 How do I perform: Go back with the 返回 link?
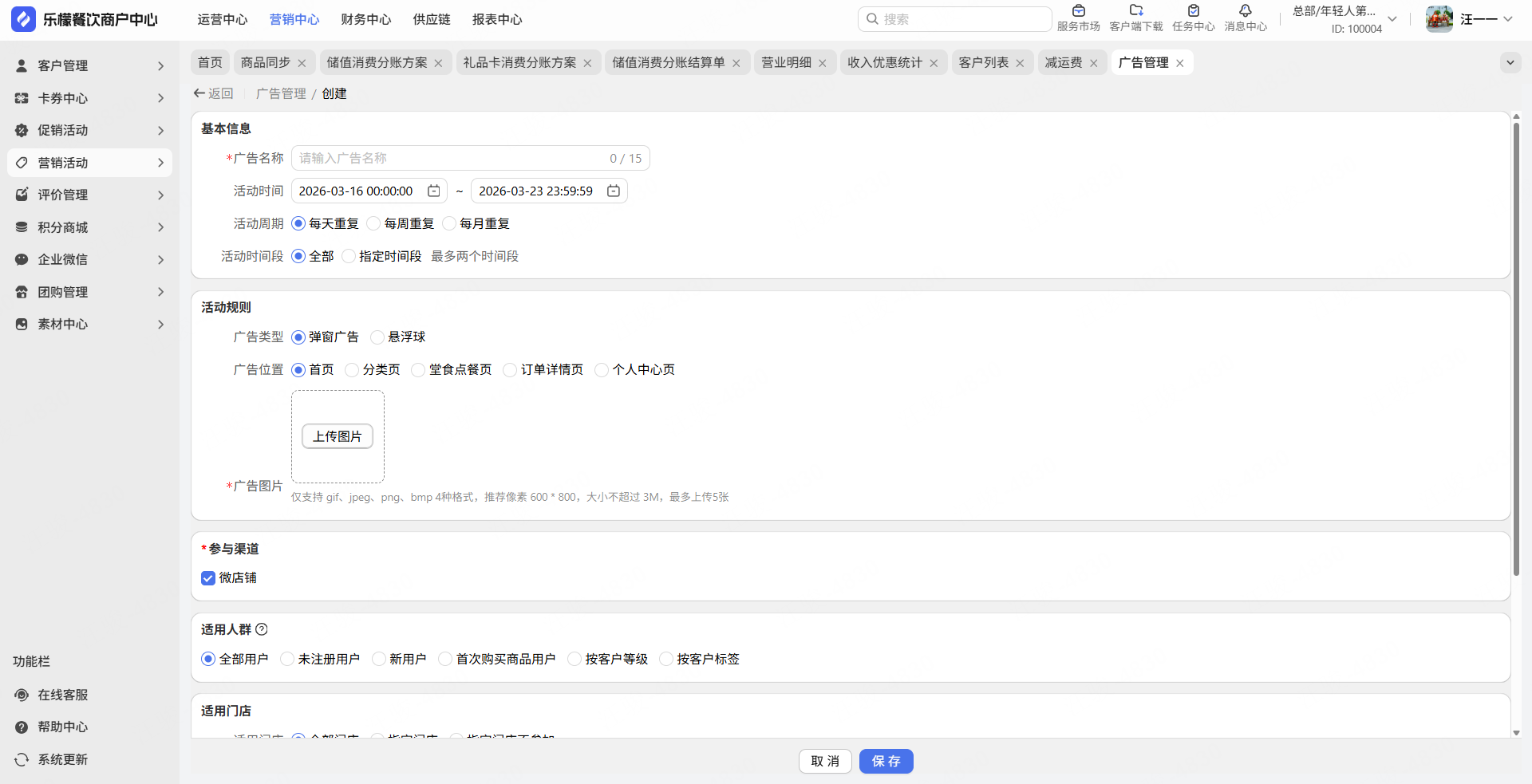pyautogui.click(x=213, y=93)
